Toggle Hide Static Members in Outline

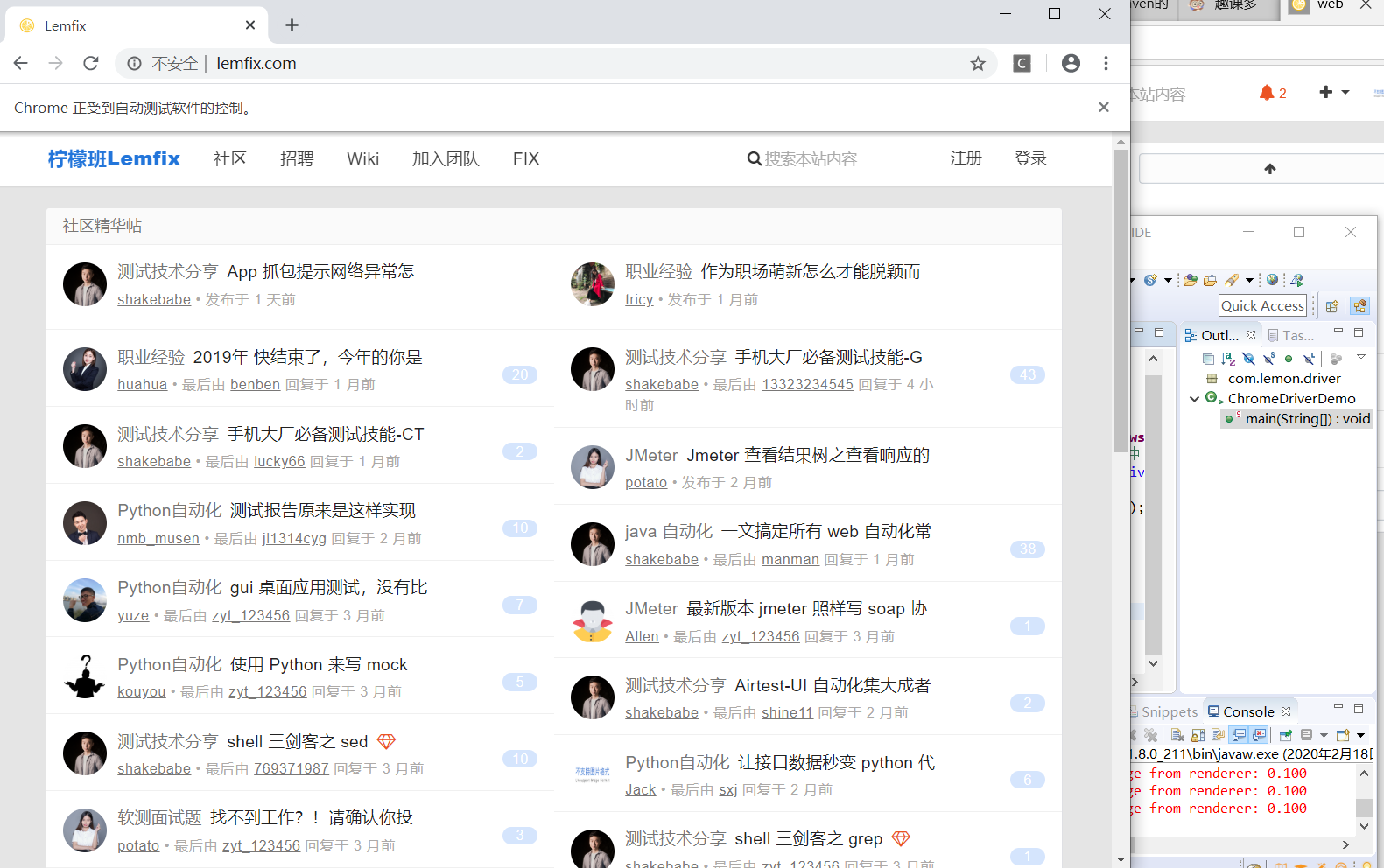tap(1268, 359)
